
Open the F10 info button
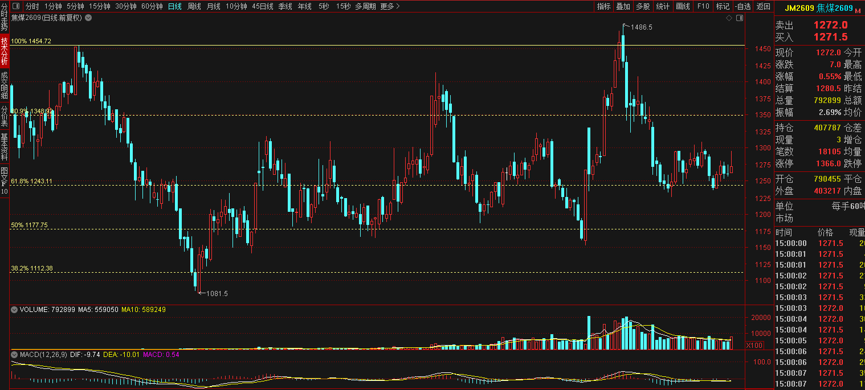[702, 7]
